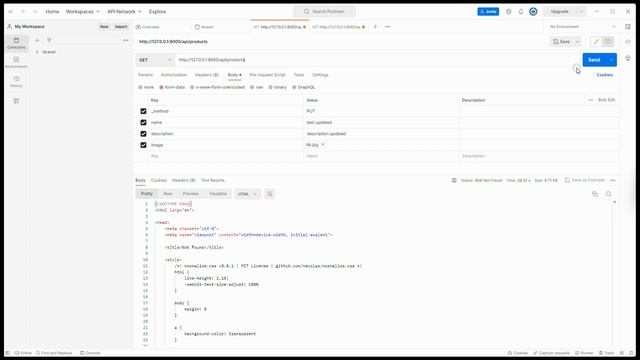
Task: Select the form-data body type radio
Action: click(x=162, y=87)
